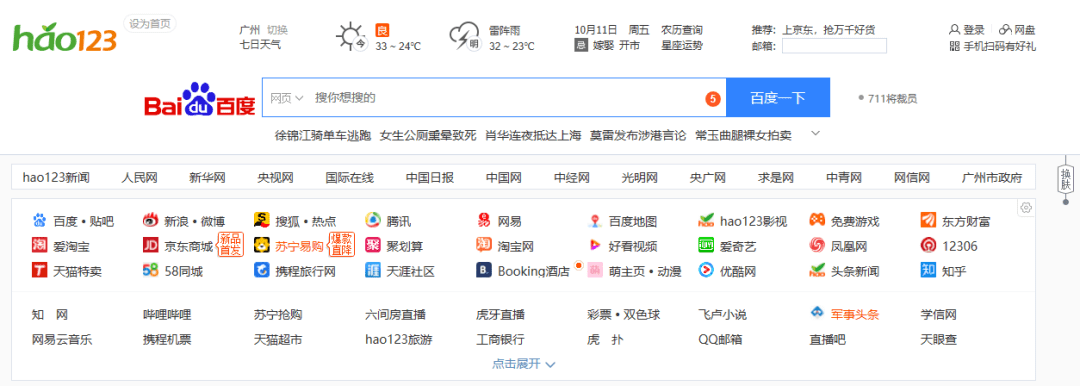The image size is (1080, 386).
Task: Open the 农历查询 link
Action: [x=682, y=30]
